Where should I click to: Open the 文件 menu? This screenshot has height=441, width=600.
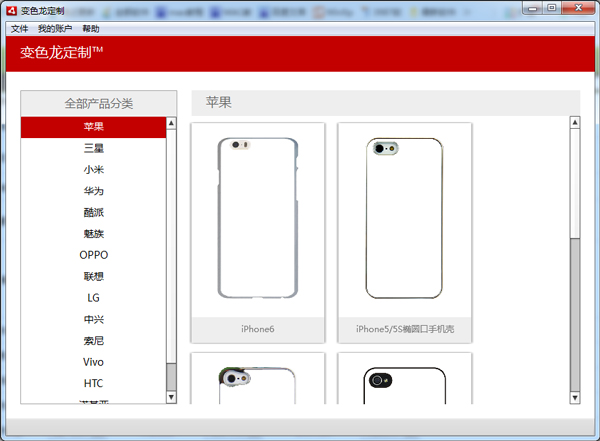[x=19, y=29]
